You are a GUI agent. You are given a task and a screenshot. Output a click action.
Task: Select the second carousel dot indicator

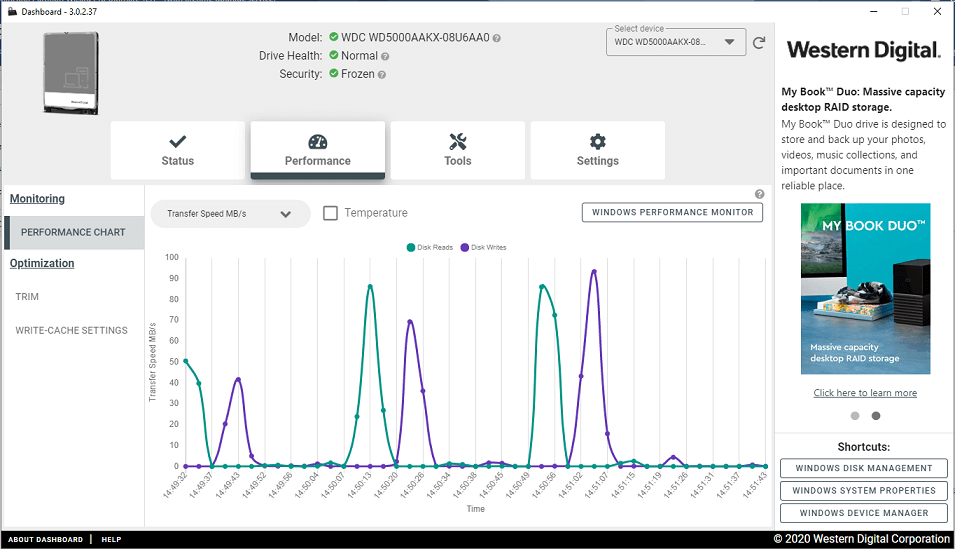[x=876, y=416]
